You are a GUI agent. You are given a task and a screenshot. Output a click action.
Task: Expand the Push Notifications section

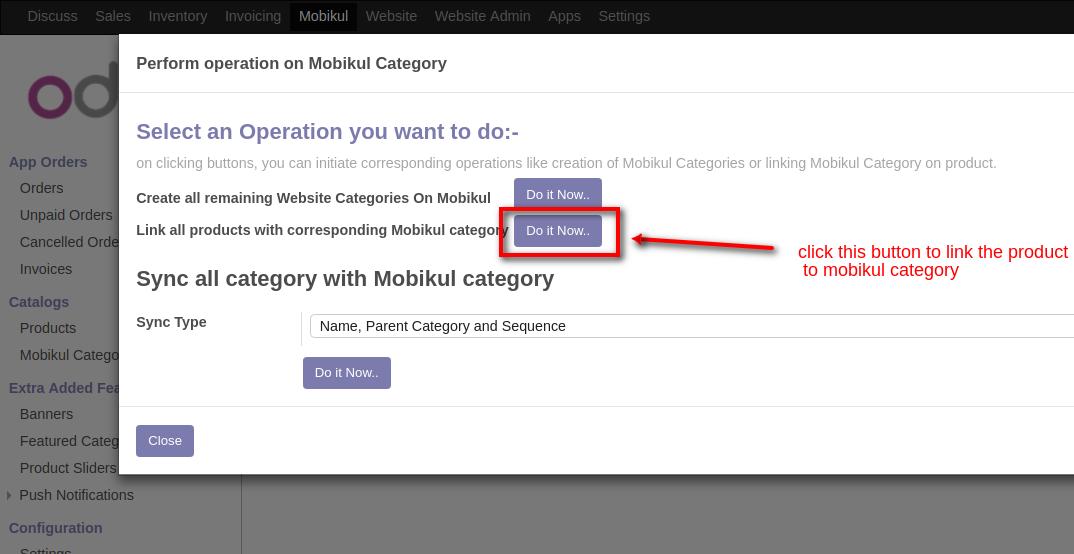pos(76,495)
